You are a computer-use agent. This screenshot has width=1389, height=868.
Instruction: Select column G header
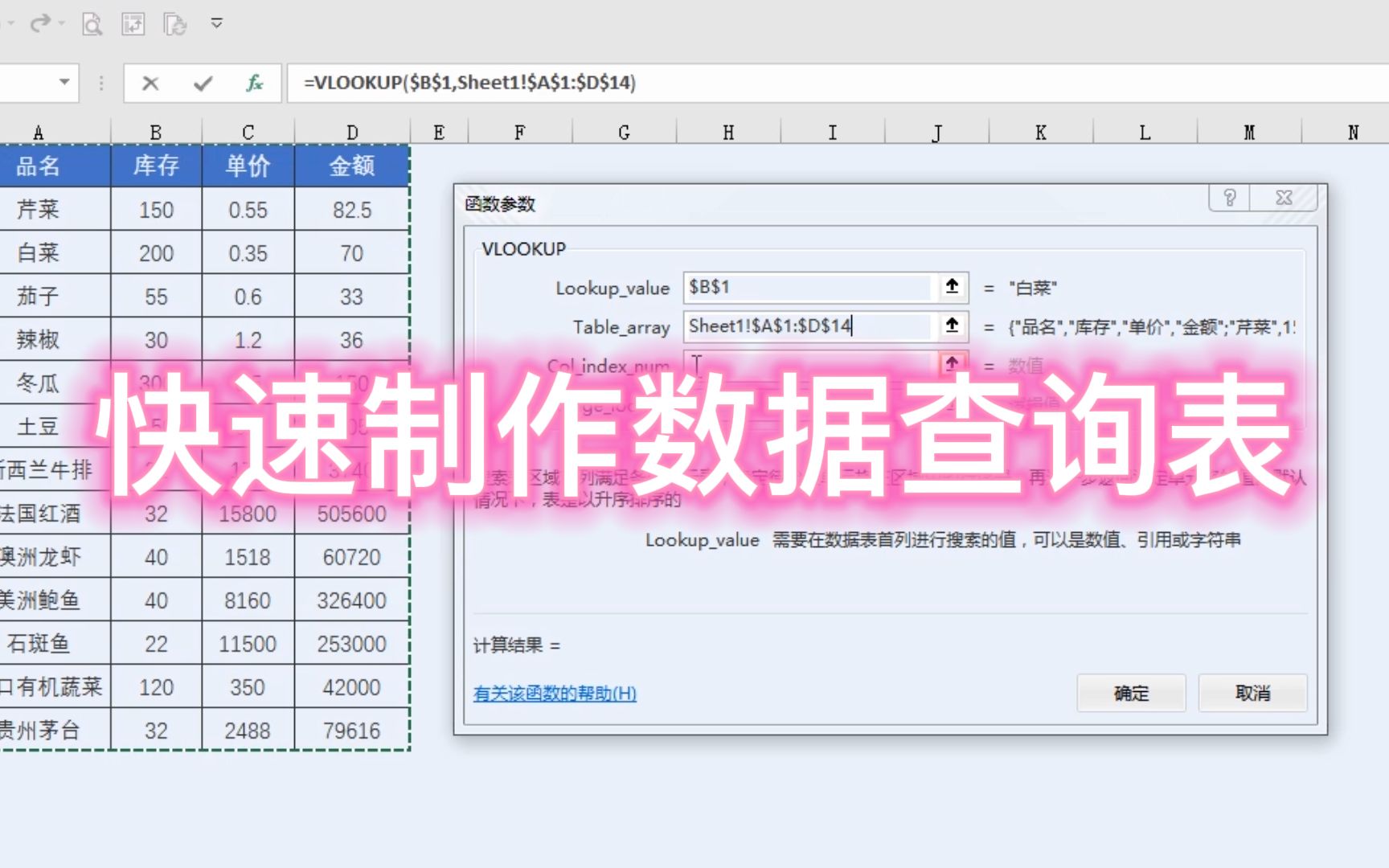point(625,132)
